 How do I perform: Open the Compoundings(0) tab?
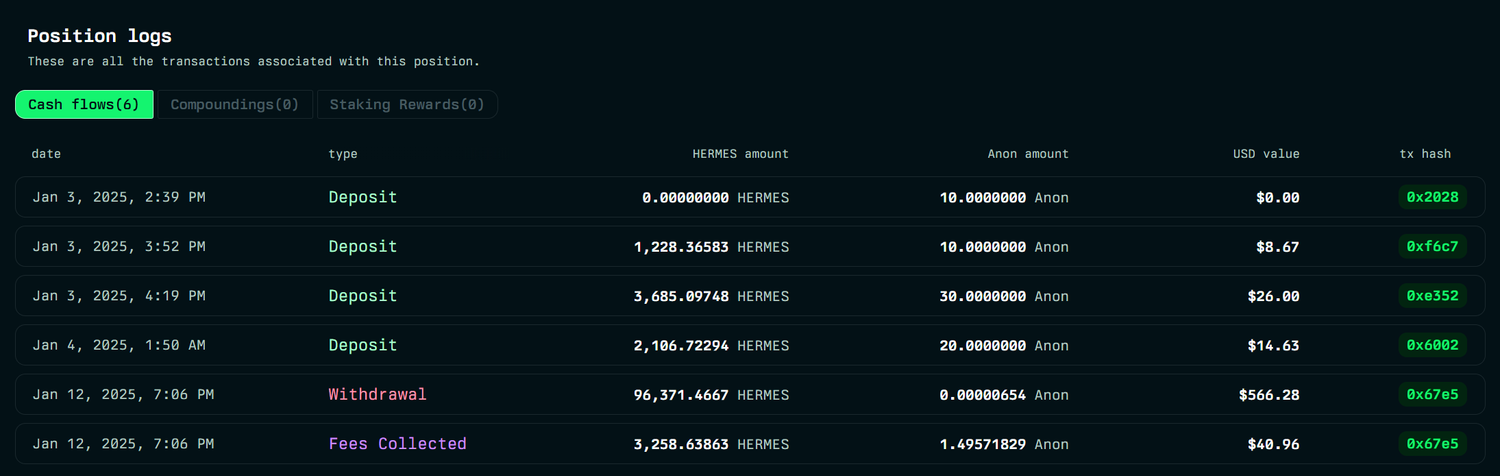(x=235, y=105)
